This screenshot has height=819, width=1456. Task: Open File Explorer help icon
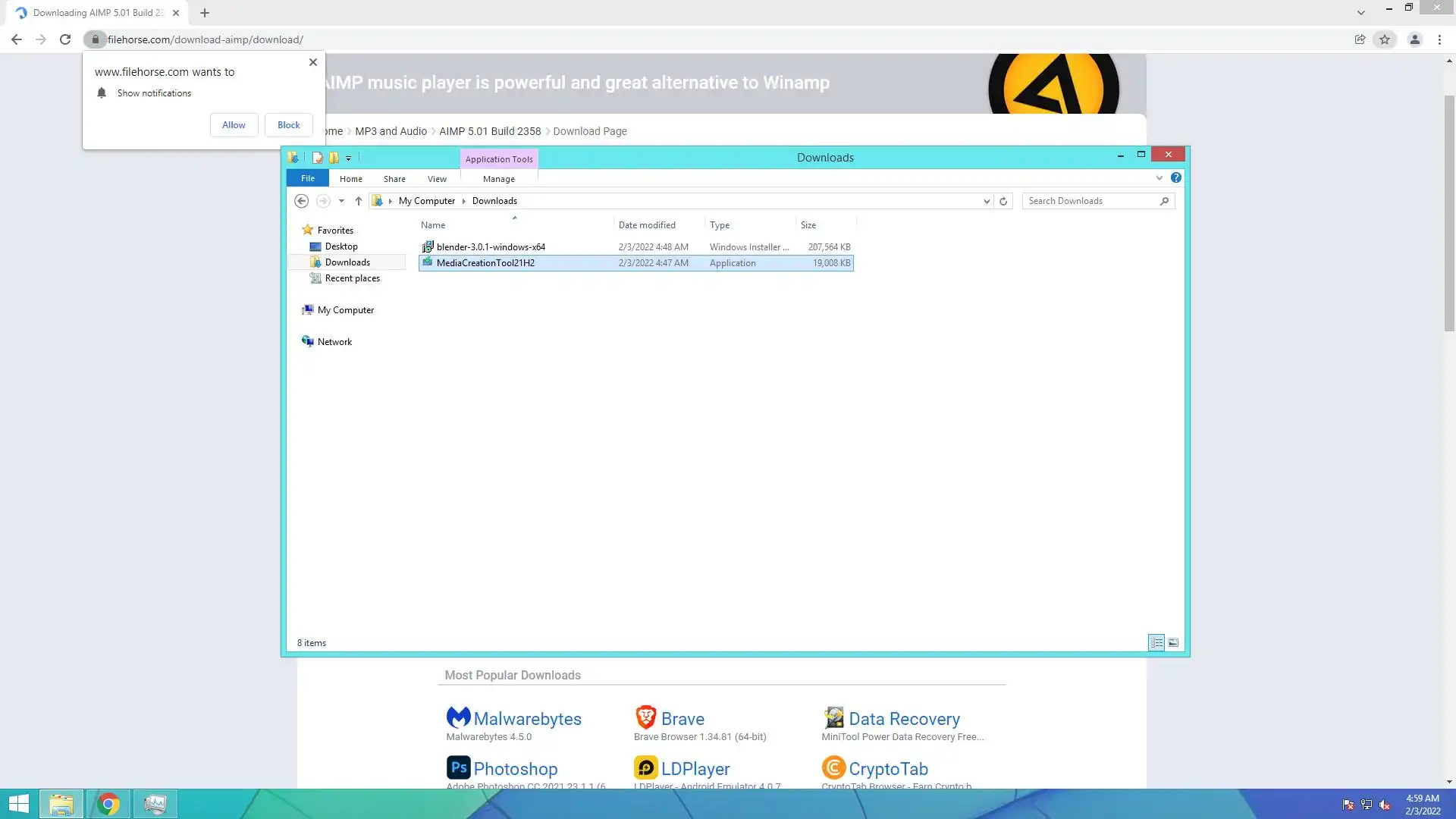1175,177
